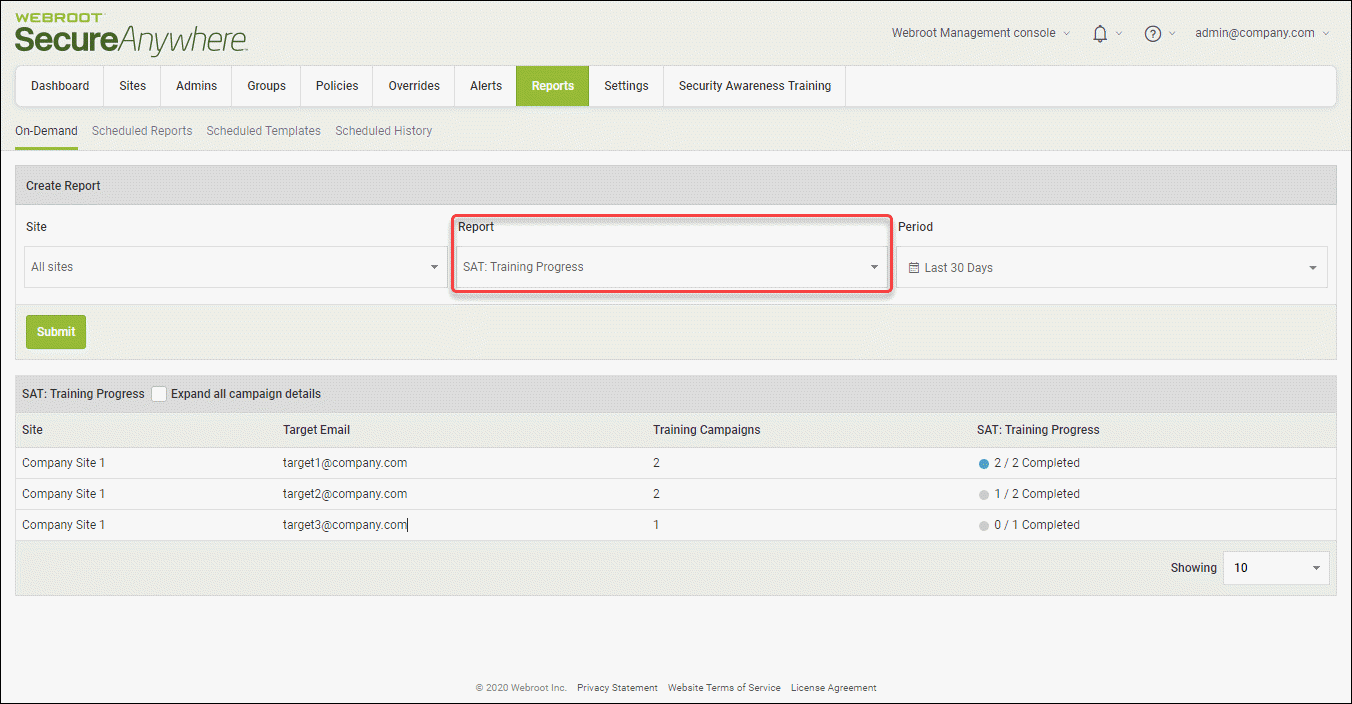Enable Expand all campaign details checkbox
Image resolution: width=1352 pixels, height=704 pixels.
tap(158, 394)
